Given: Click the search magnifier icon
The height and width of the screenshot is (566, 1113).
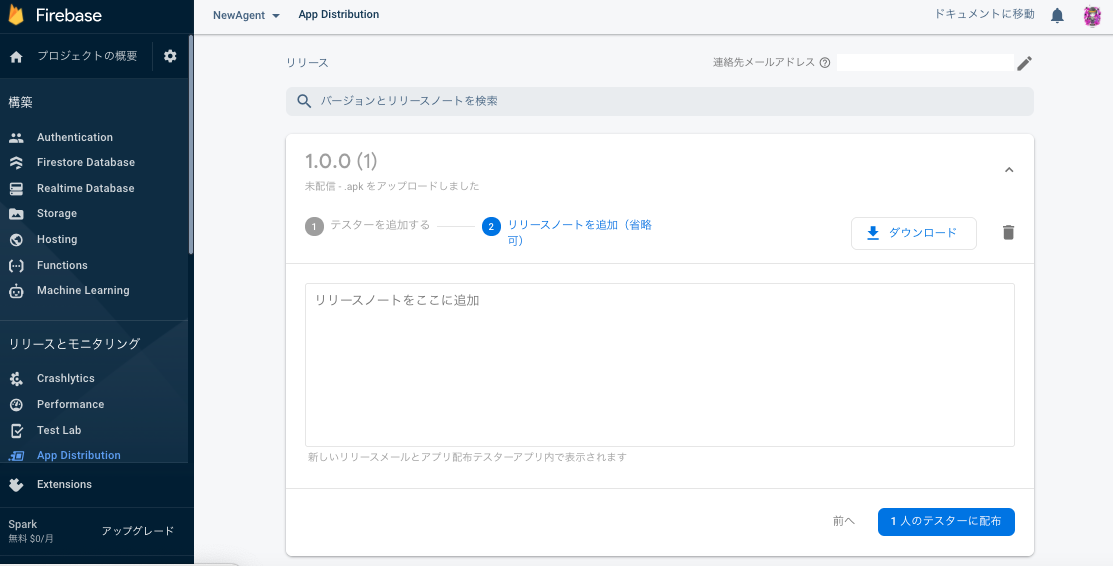Looking at the screenshot, I should tap(304, 101).
